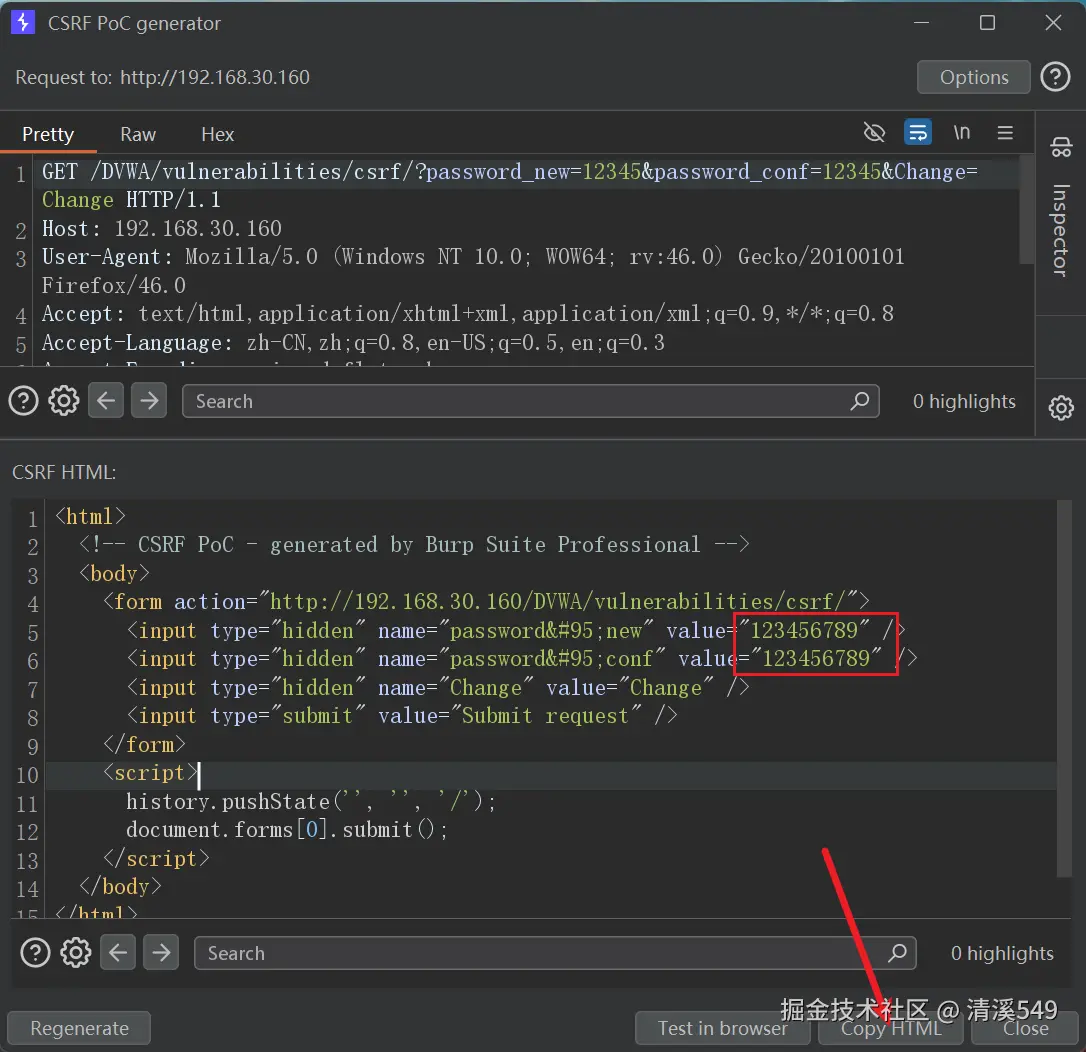Click the GET request first line
This screenshot has height=1052, width=1086.
510,186
